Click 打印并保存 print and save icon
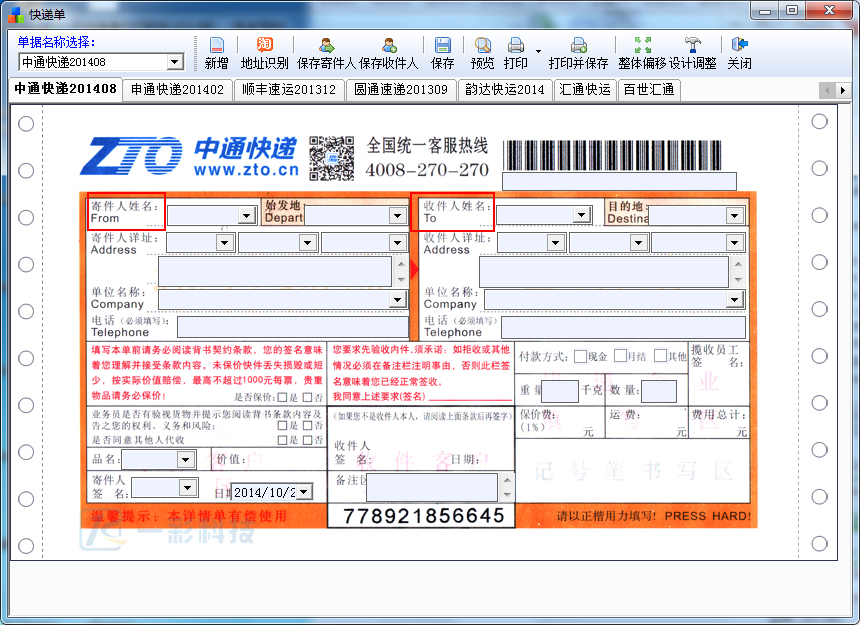This screenshot has height=625, width=860. point(579,54)
